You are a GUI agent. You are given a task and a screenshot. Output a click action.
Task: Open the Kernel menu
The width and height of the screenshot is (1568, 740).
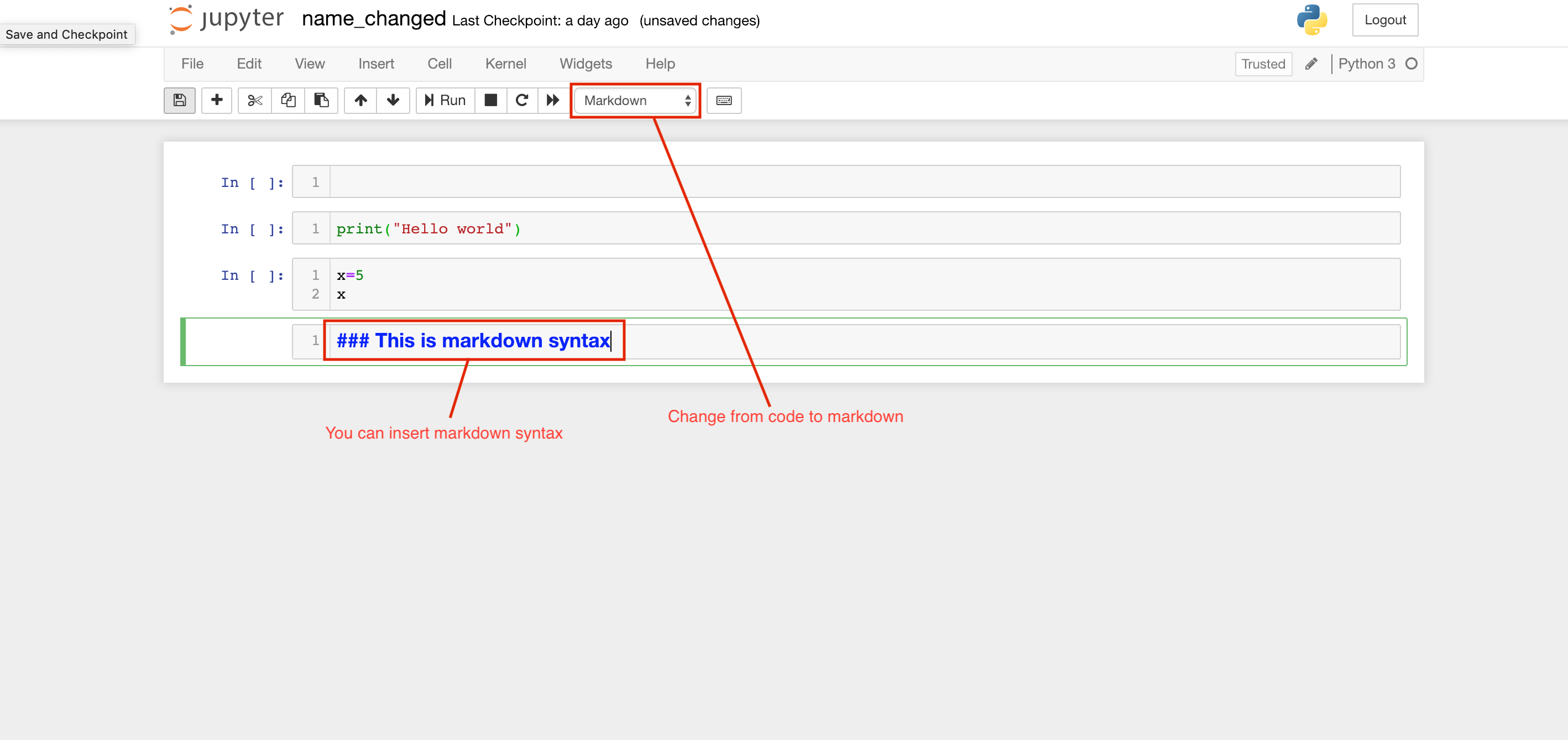pos(504,63)
